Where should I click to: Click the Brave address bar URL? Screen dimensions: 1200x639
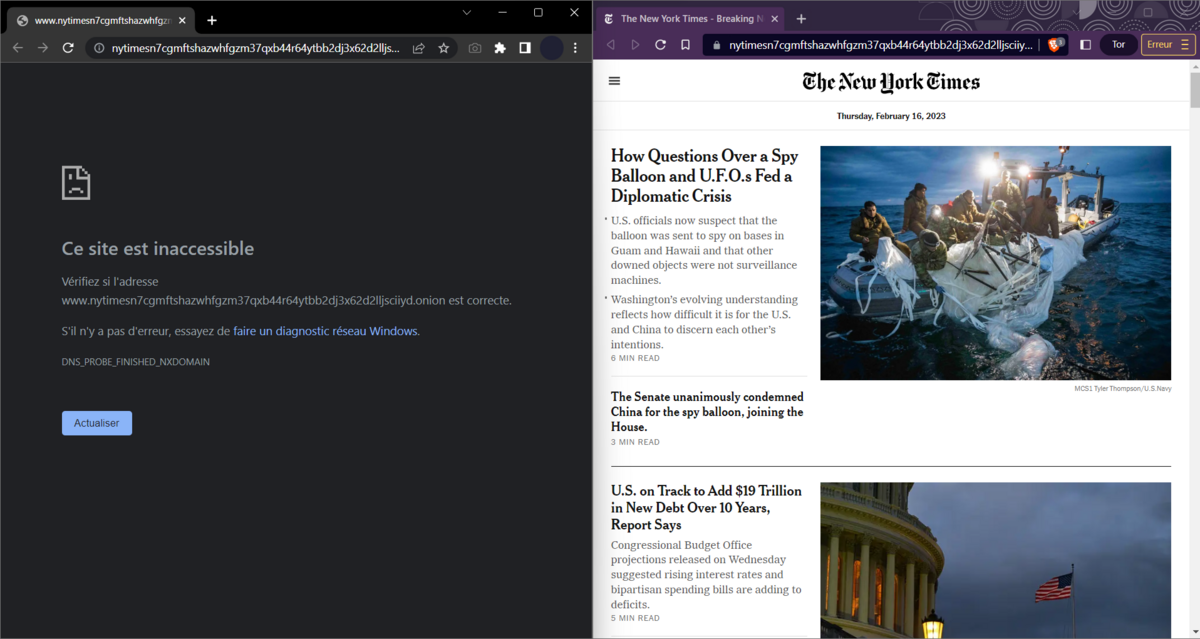(880, 45)
